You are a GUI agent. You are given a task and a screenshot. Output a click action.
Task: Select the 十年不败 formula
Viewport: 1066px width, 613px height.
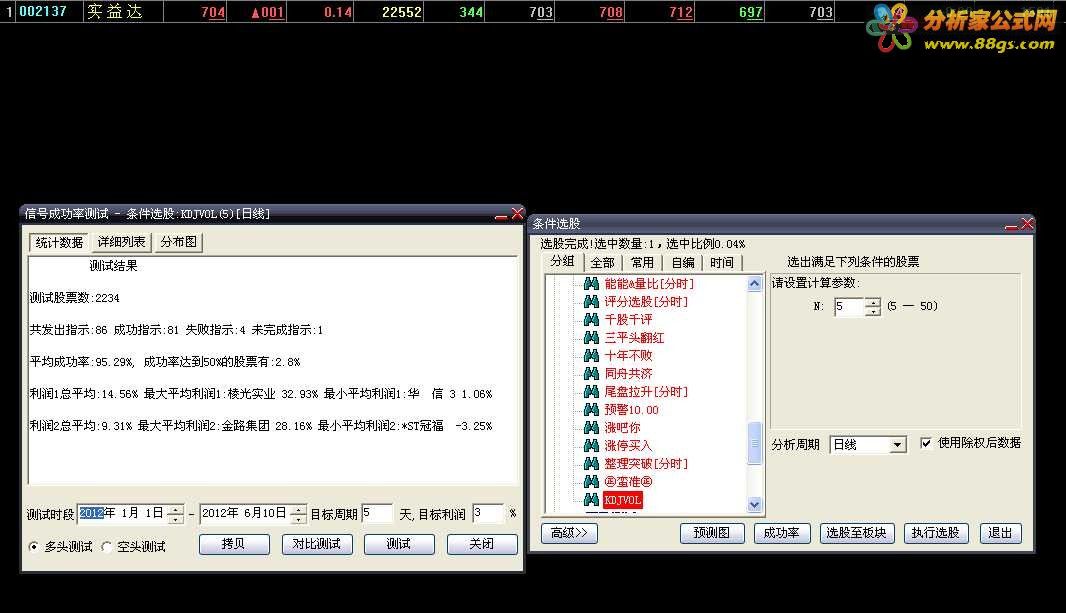pyautogui.click(x=628, y=355)
